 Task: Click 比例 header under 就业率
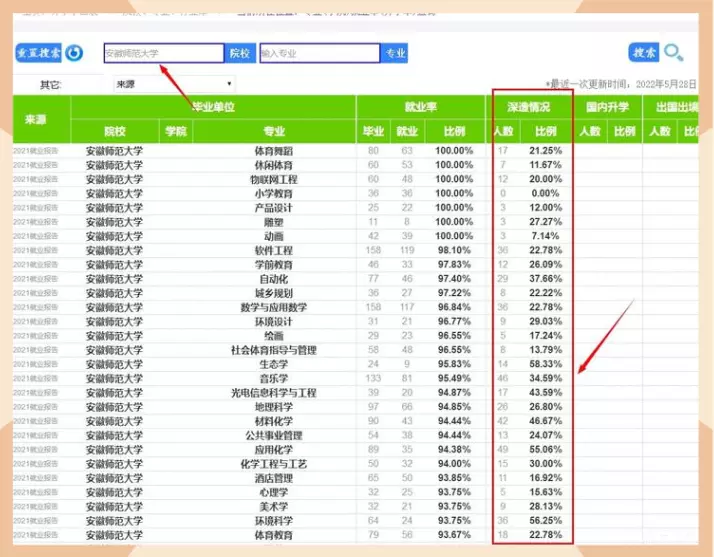click(x=454, y=132)
